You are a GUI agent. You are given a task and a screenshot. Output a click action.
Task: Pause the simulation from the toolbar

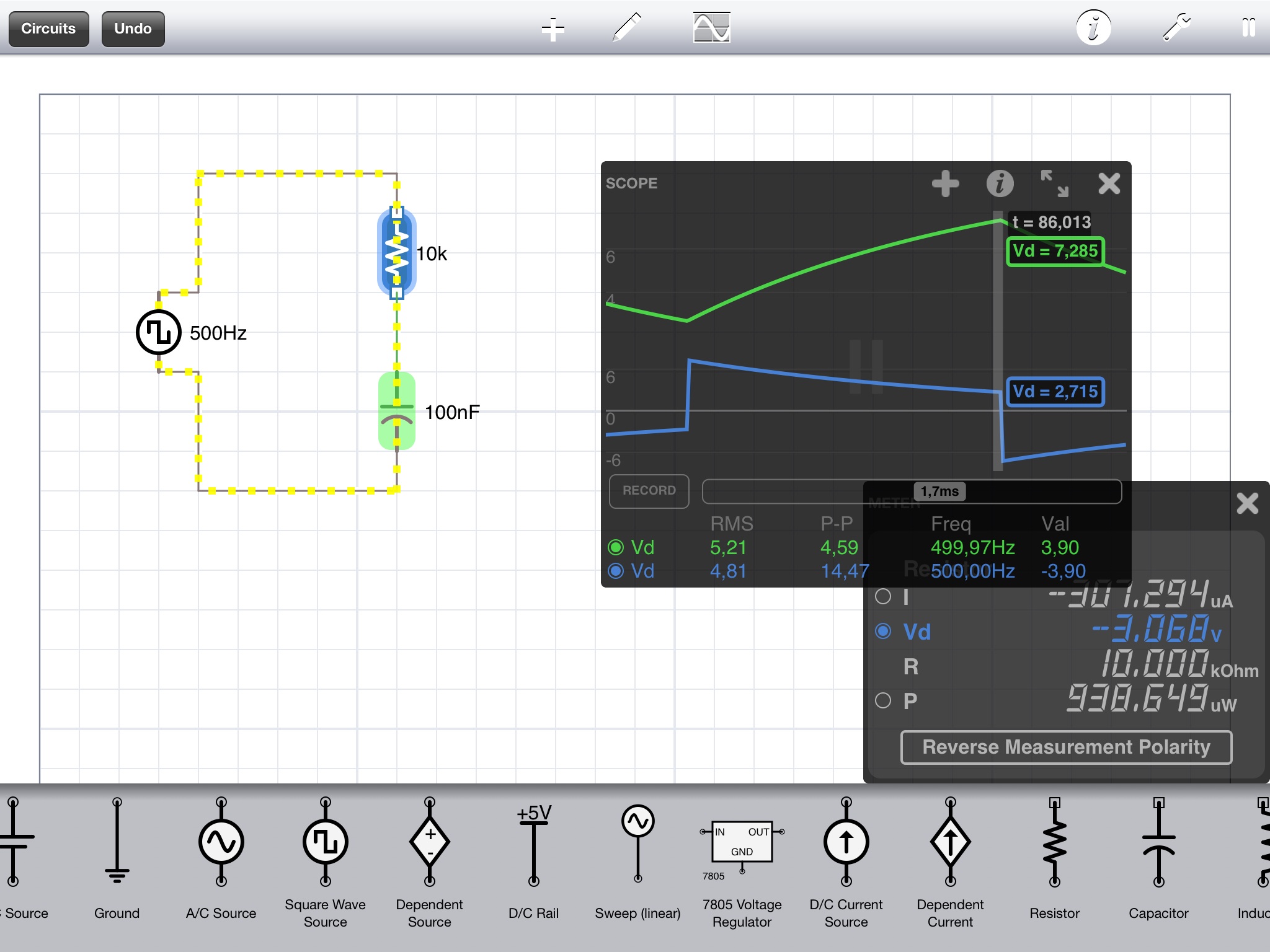pos(1248,27)
